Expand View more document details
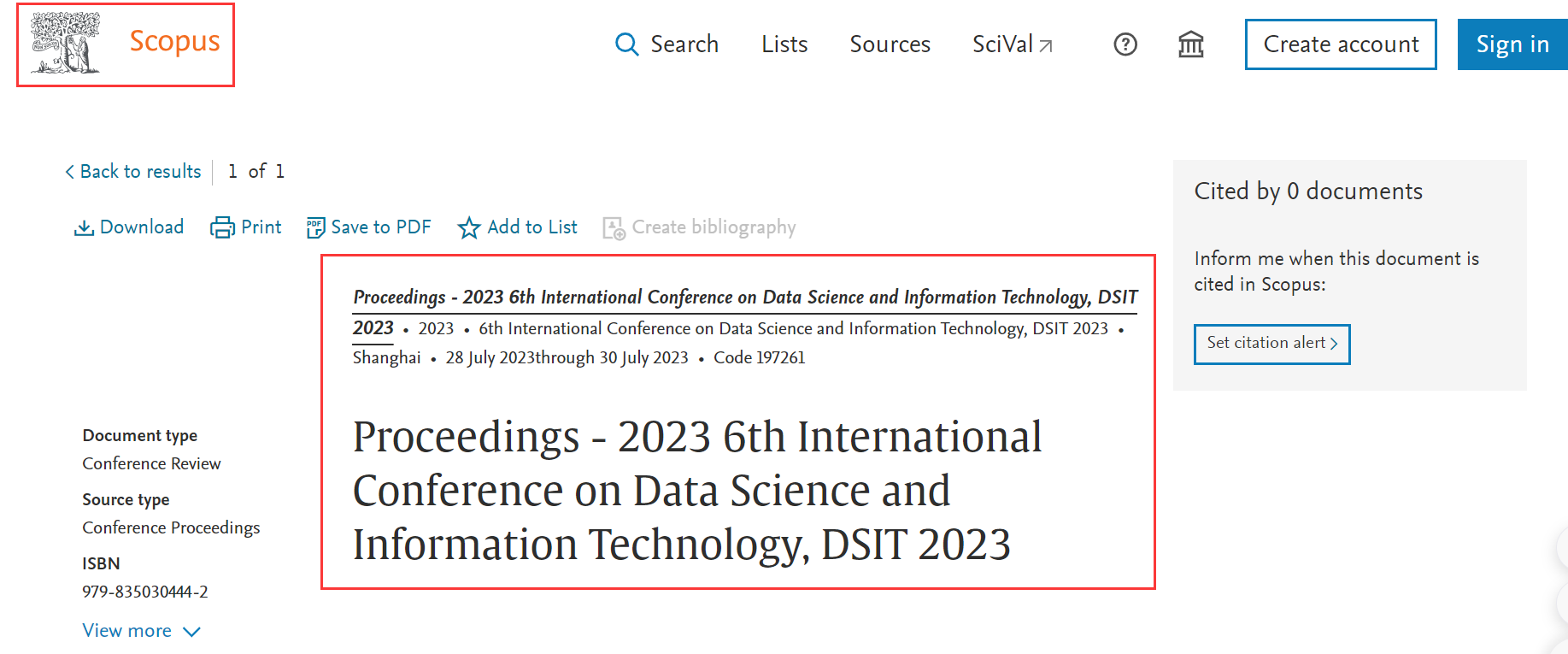 click(127, 631)
